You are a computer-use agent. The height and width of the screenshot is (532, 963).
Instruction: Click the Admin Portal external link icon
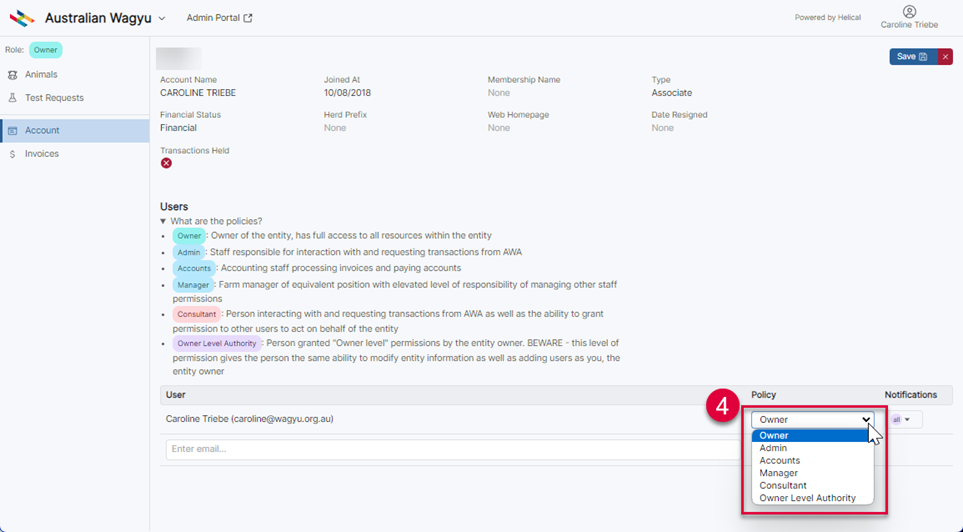[x=248, y=18]
